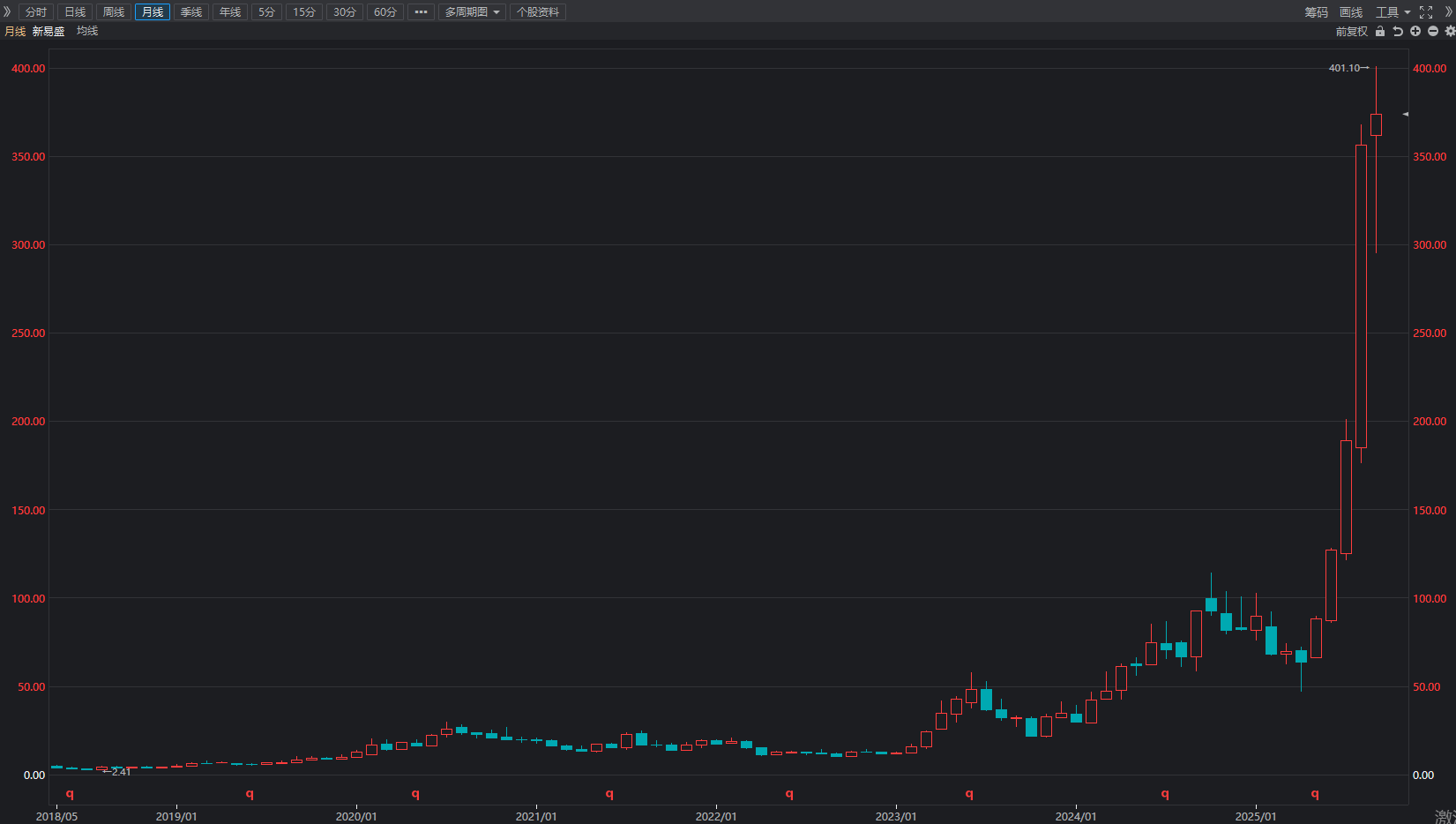Open 个股资料 stock info
The width and height of the screenshot is (1456, 824).
point(538,12)
